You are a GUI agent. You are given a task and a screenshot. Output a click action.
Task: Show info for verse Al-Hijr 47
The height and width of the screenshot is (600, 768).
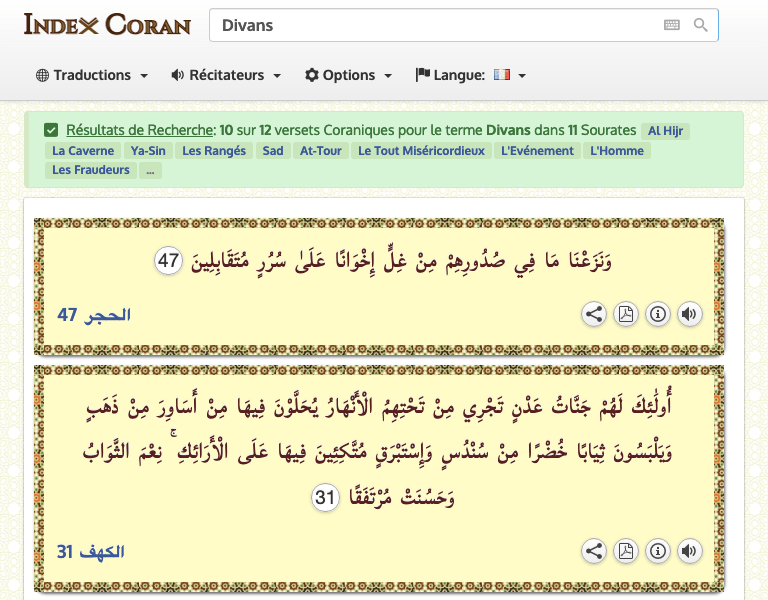[x=657, y=314]
